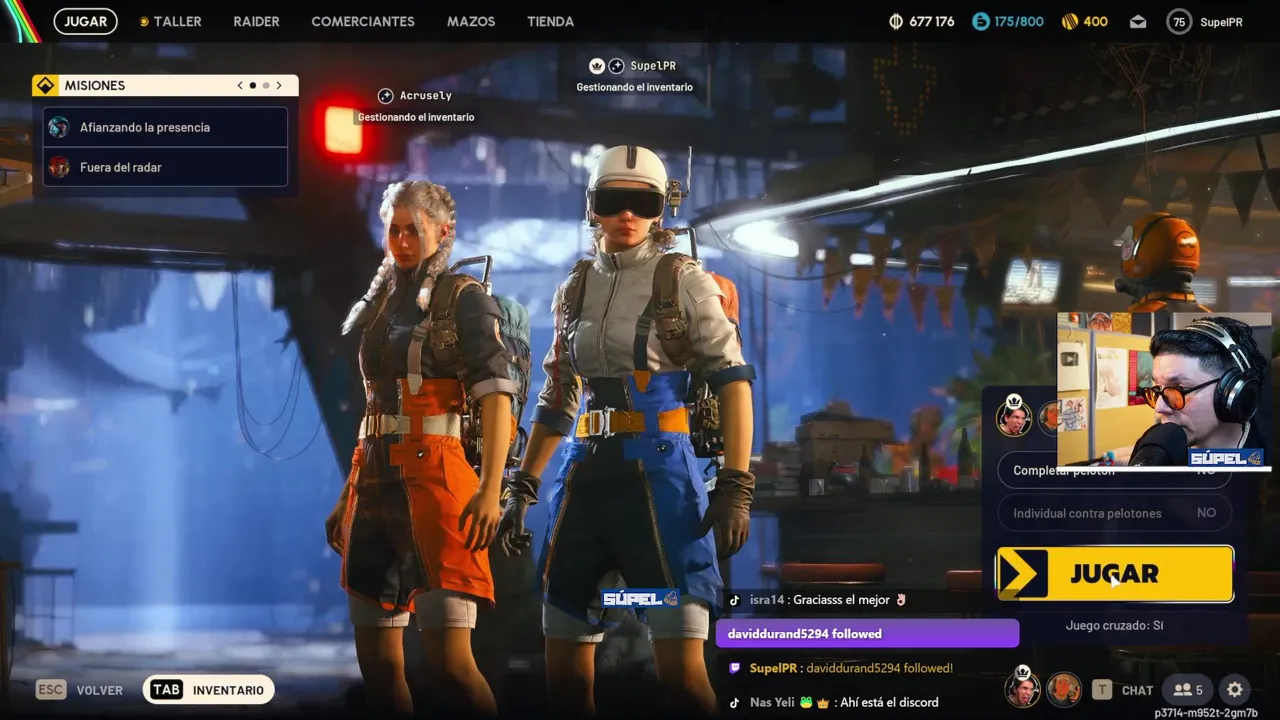Image resolution: width=1280 pixels, height=720 pixels.
Task: Click the Fuera del radar mission icon
Action: pyautogui.click(x=59, y=167)
